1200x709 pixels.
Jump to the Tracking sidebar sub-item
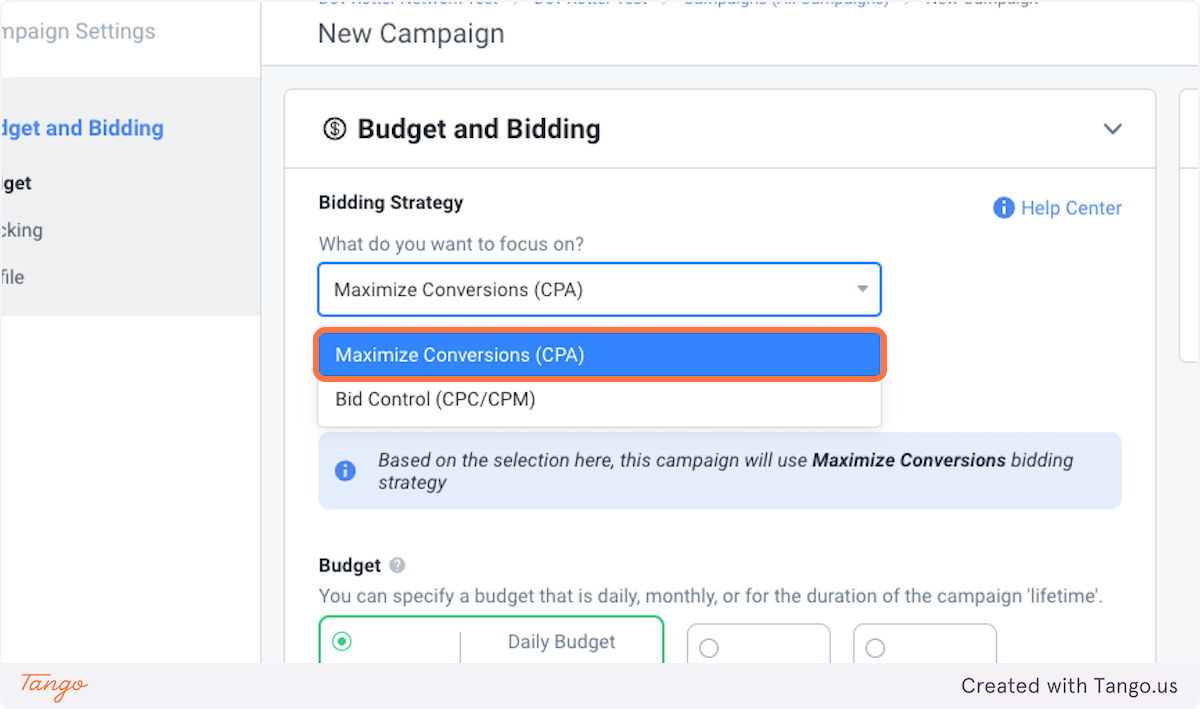coord(21,230)
